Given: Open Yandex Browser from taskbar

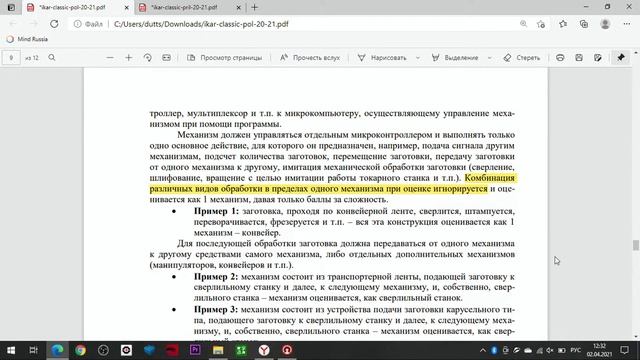Looking at the screenshot, I should (264, 350).
